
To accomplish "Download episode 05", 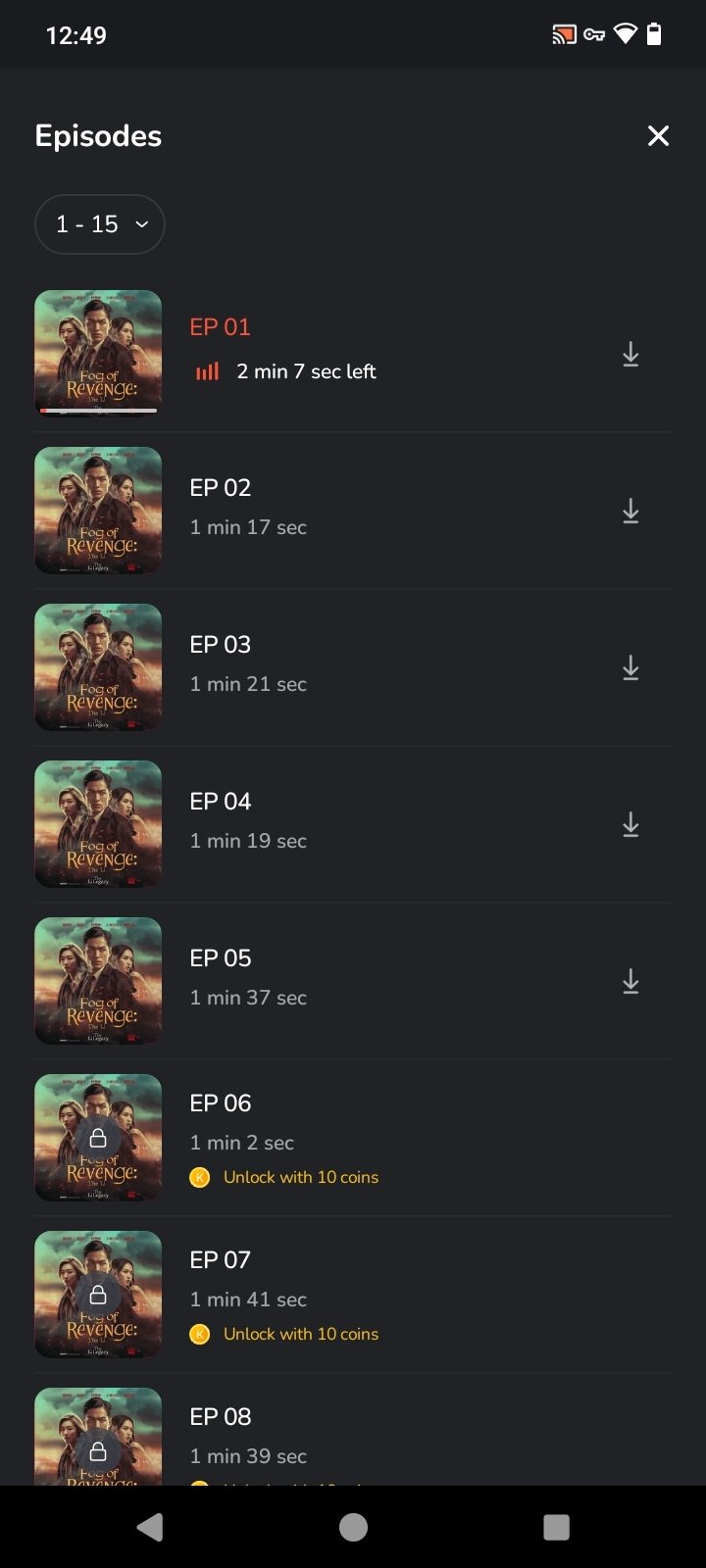I will 630,981.
